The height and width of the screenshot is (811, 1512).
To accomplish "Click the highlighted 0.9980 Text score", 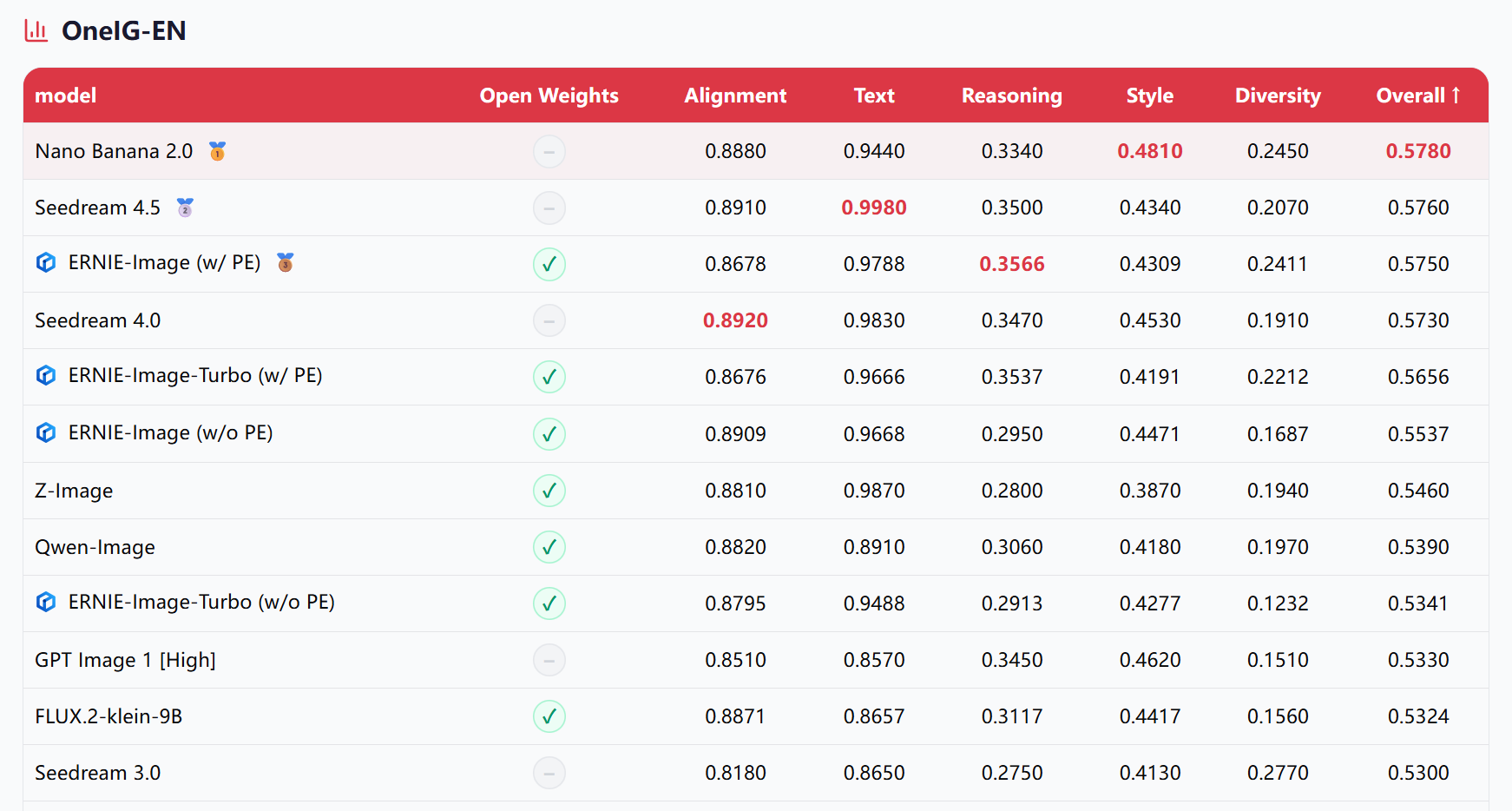I will tap(873, 208).
